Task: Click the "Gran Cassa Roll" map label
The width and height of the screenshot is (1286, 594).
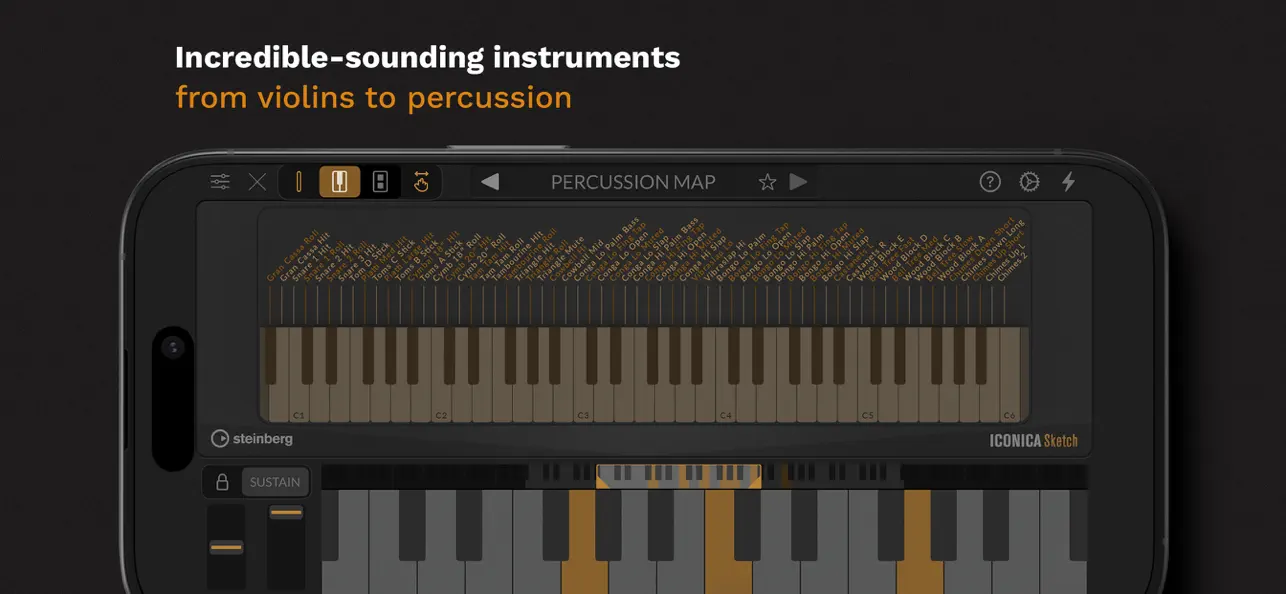Action: coord(292,256)
